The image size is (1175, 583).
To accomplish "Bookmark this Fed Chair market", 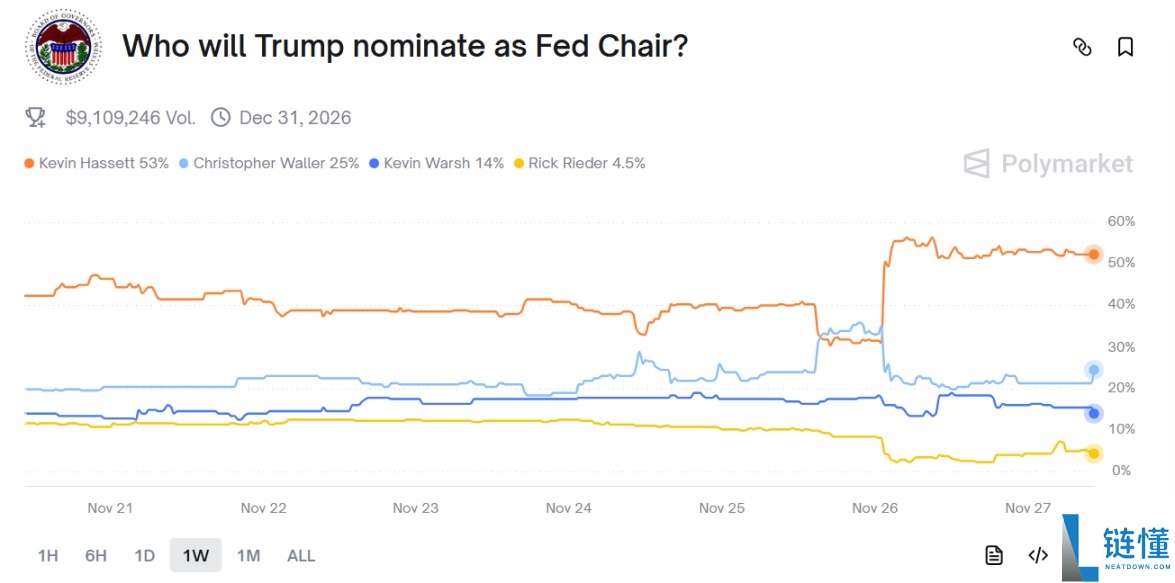I will click(1125, 47).
